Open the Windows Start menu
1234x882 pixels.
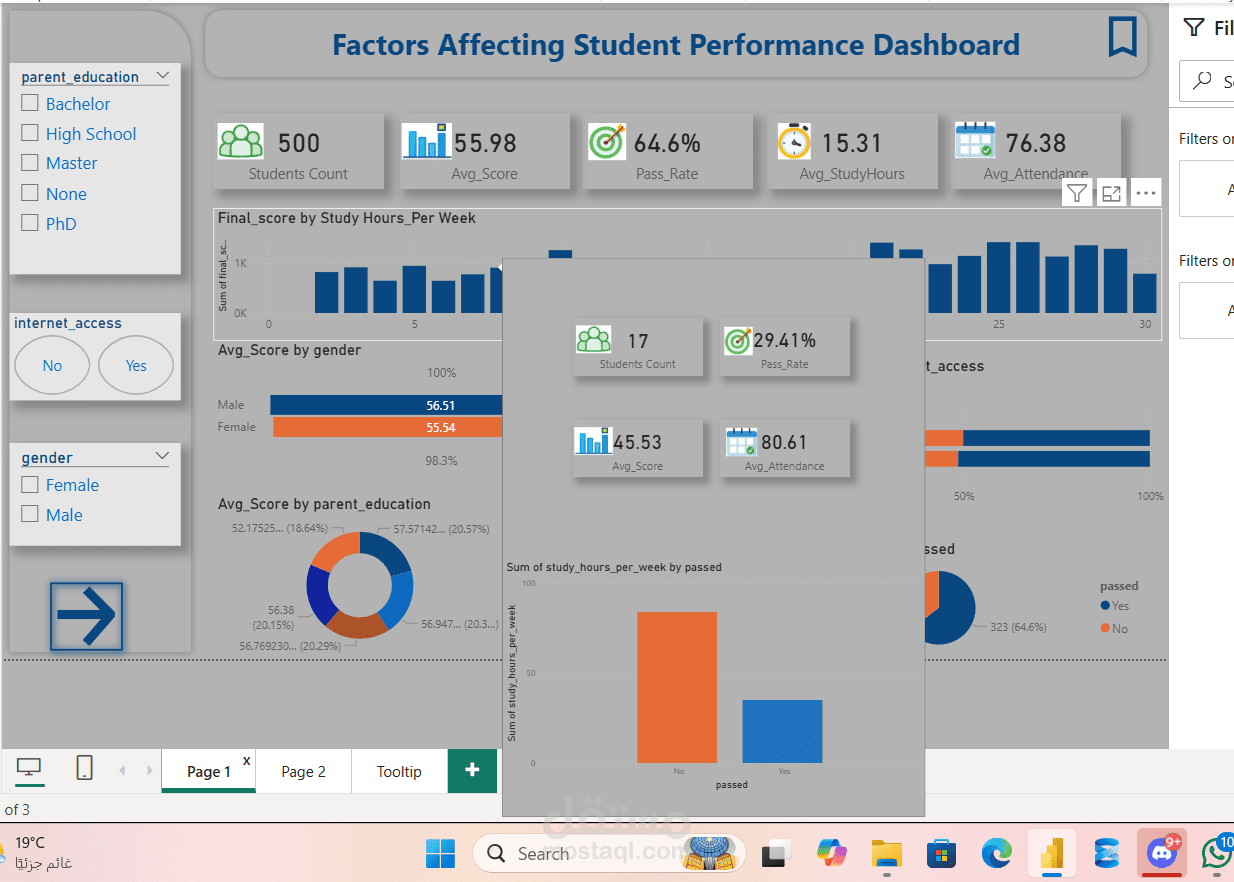tap(440, 854)
